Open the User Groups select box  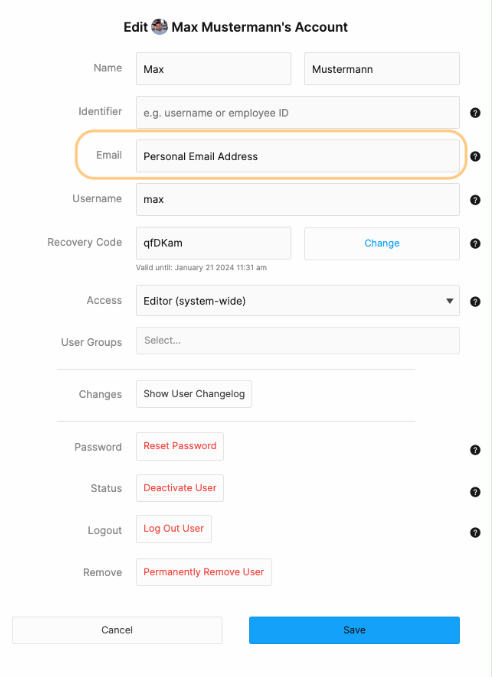(x=298, y=341)
